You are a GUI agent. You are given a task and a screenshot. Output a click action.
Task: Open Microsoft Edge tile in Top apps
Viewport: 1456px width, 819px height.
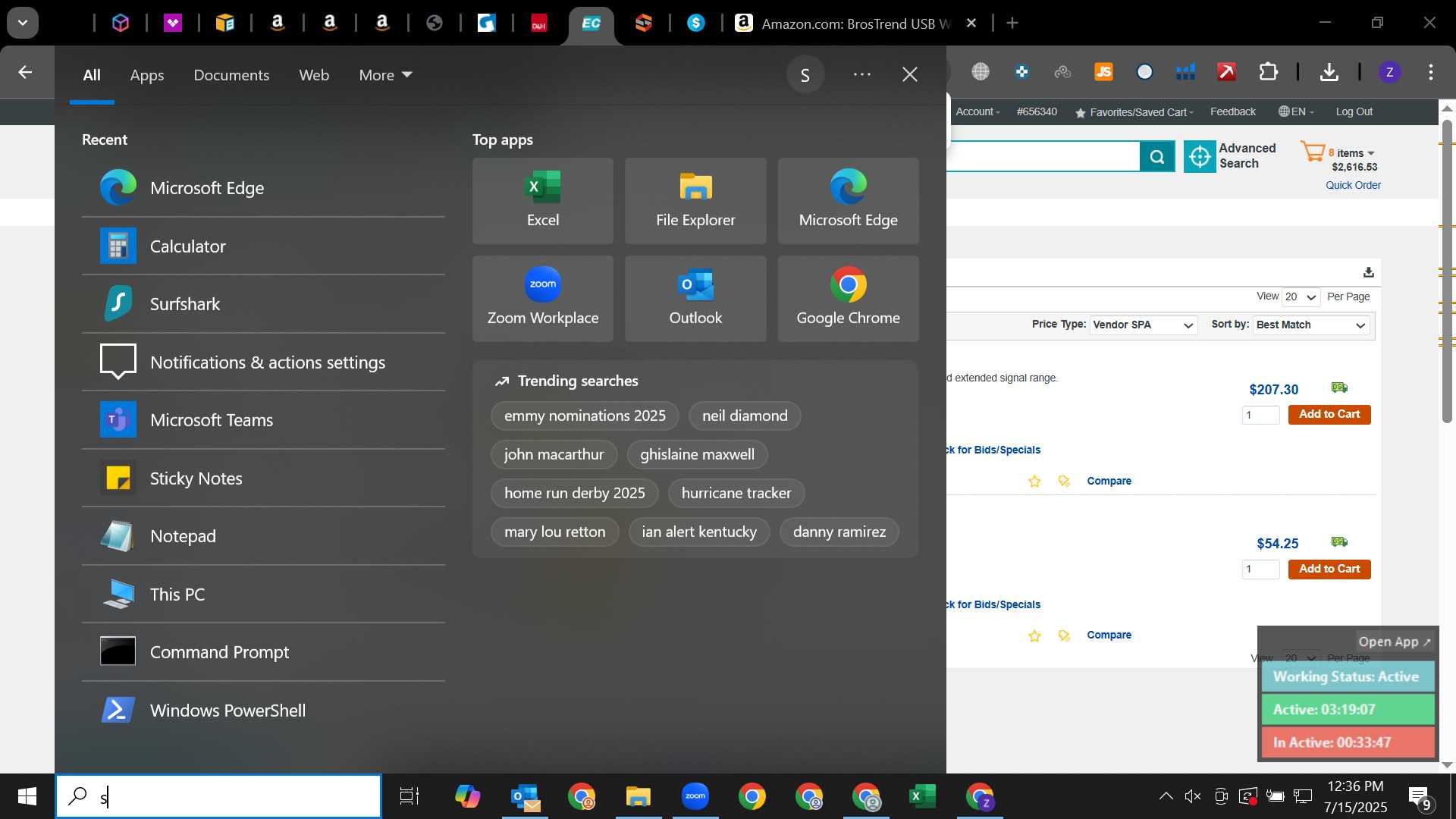click(x=848, y=201)
